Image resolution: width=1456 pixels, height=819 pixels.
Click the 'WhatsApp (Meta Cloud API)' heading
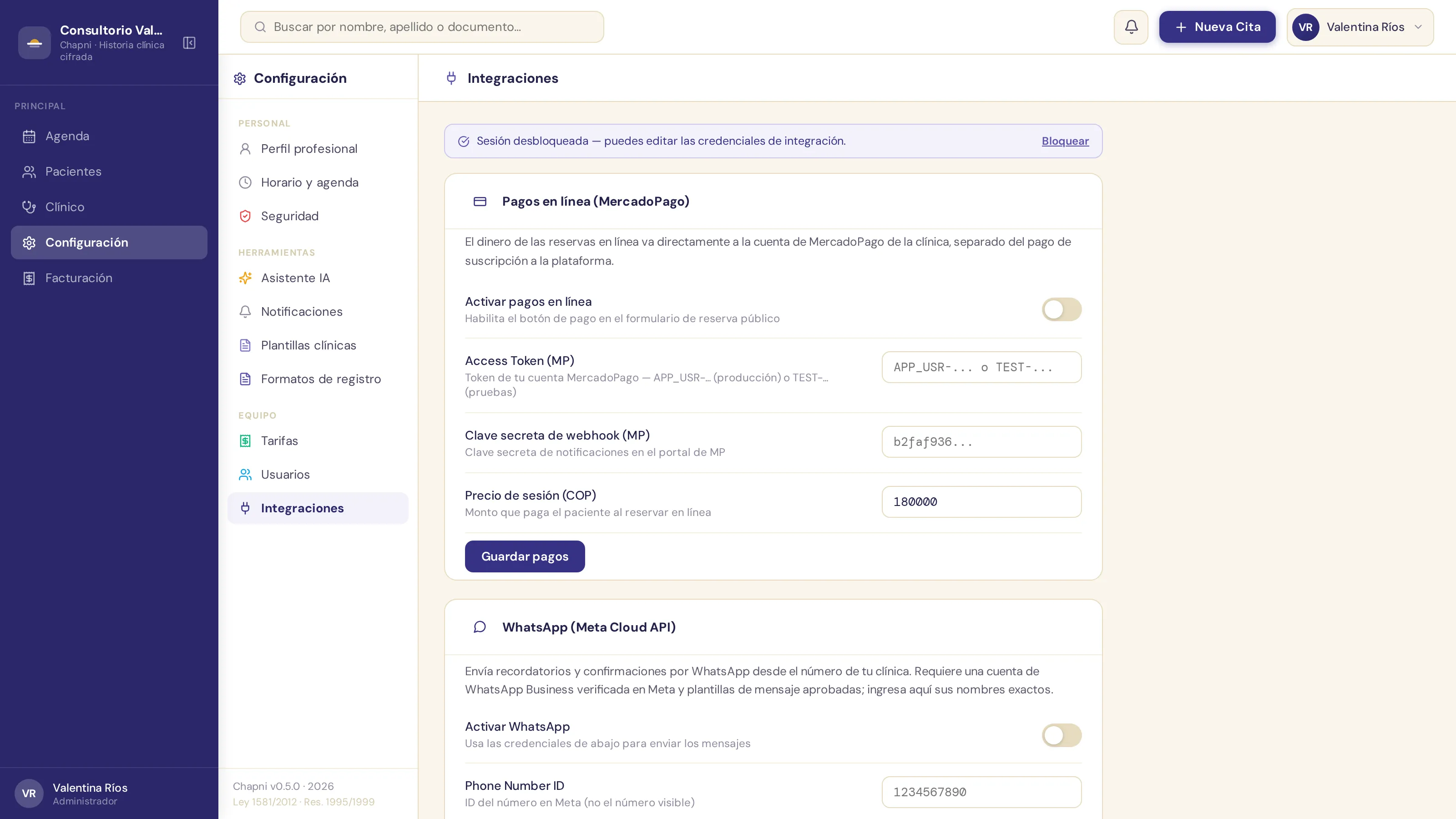coord(588,627)
